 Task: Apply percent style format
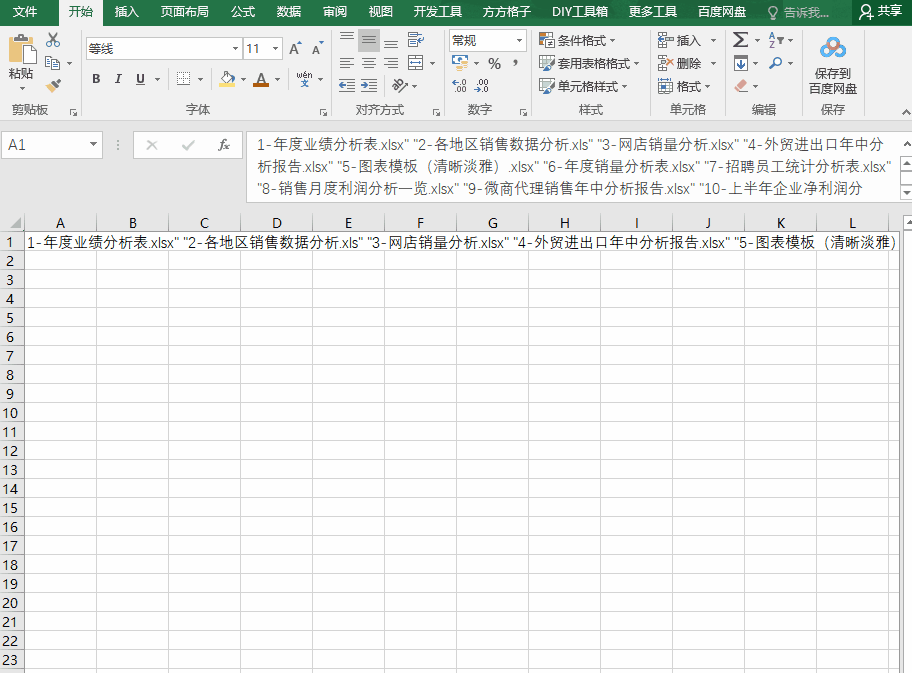pos(494,63)
